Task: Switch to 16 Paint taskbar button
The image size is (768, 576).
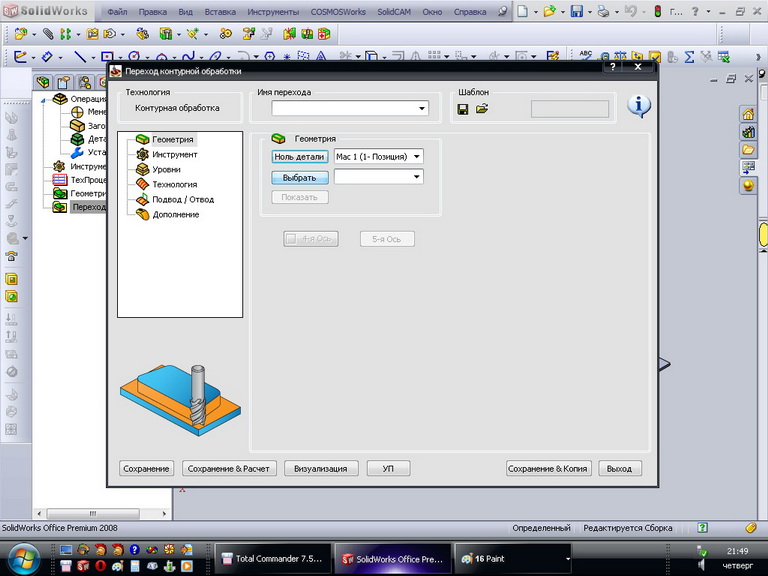Action: click(x=513, y=558)
